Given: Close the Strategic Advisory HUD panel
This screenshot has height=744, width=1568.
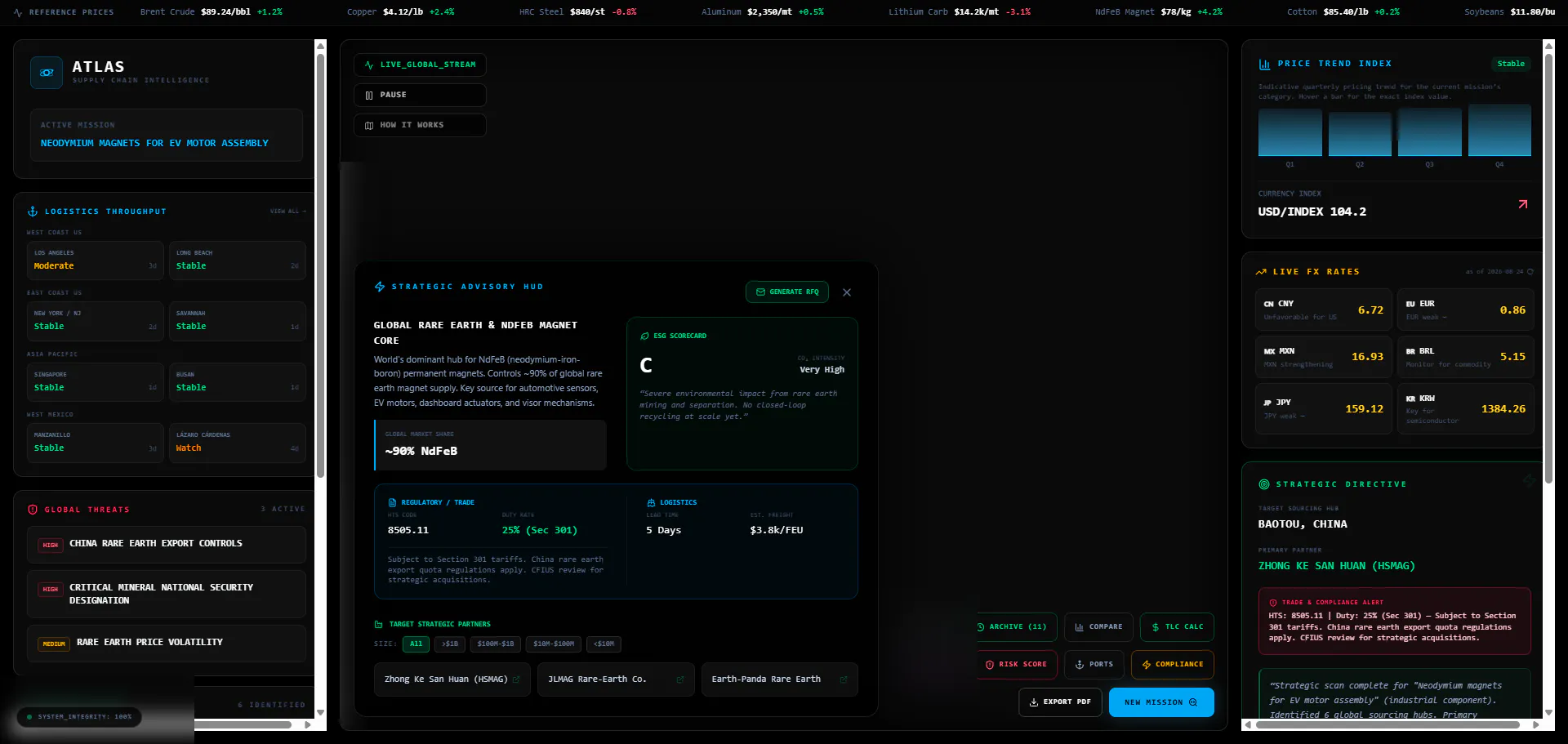Looking at the screenshot, I should (847, 292).
